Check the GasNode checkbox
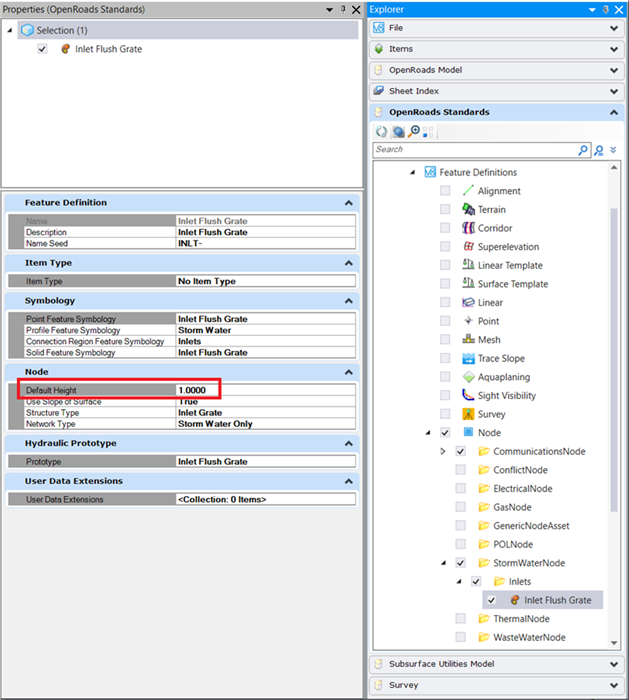The height and width of the screenshot is (700, 629). click(x=460, y=507)
